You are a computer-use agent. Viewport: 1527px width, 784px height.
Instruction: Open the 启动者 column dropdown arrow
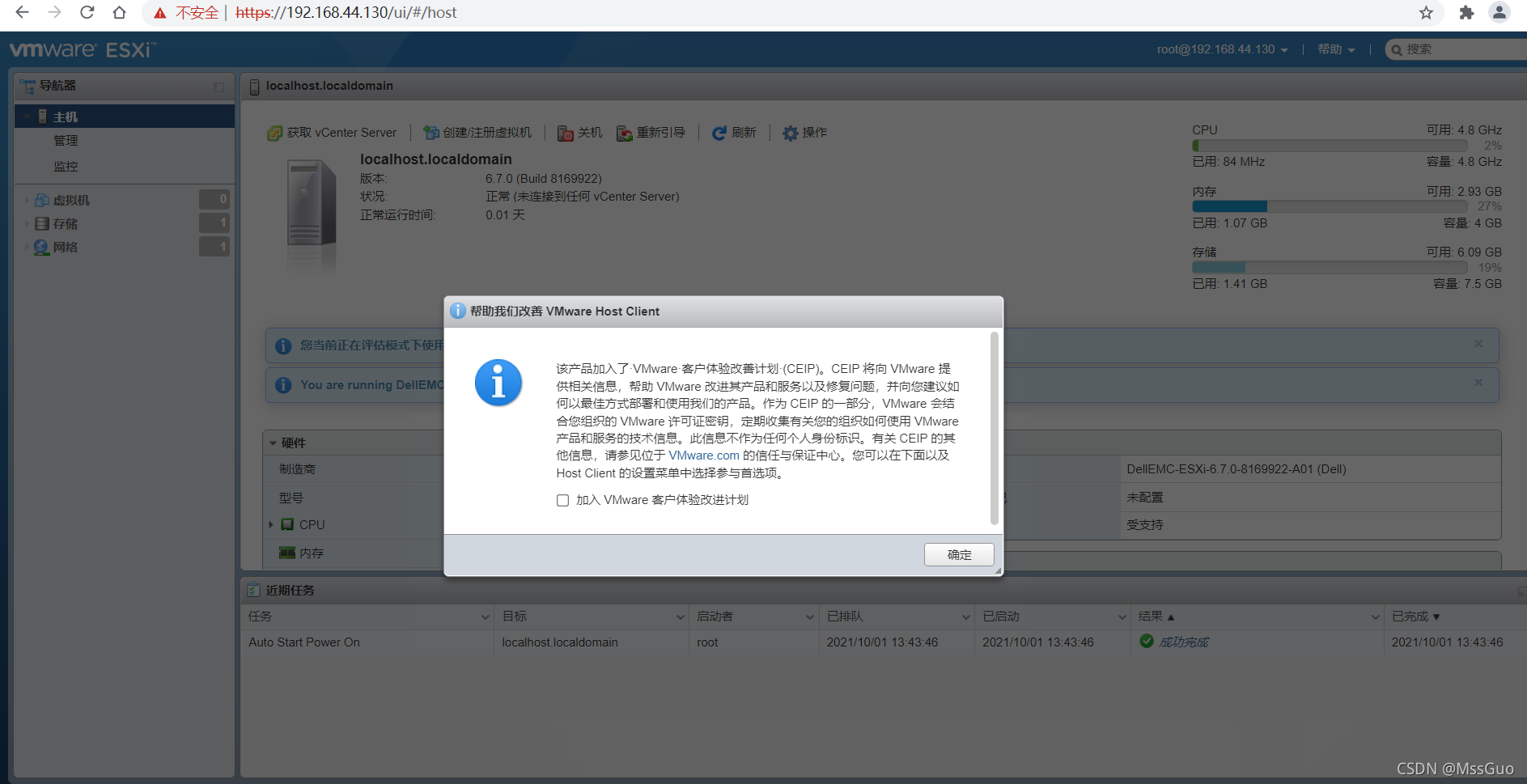coord(809,617)
